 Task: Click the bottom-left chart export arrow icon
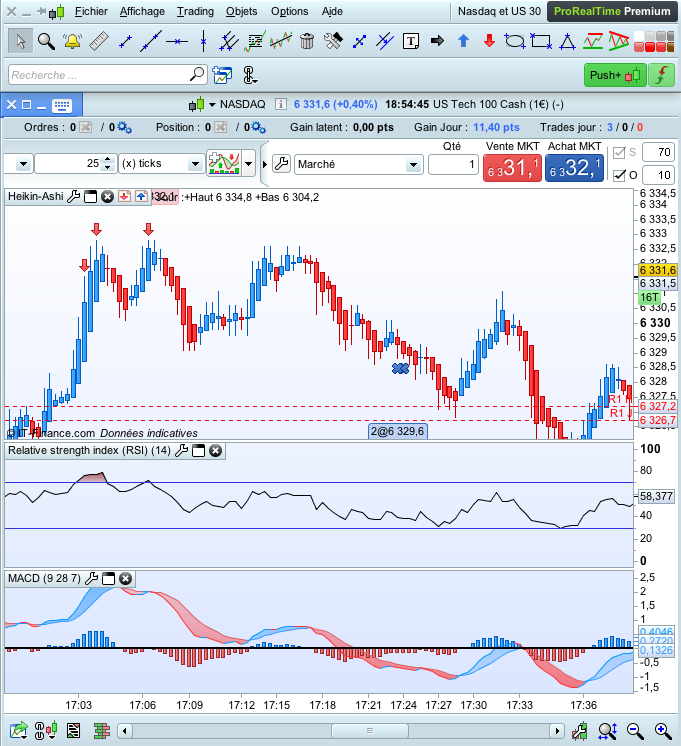point(19,731)
